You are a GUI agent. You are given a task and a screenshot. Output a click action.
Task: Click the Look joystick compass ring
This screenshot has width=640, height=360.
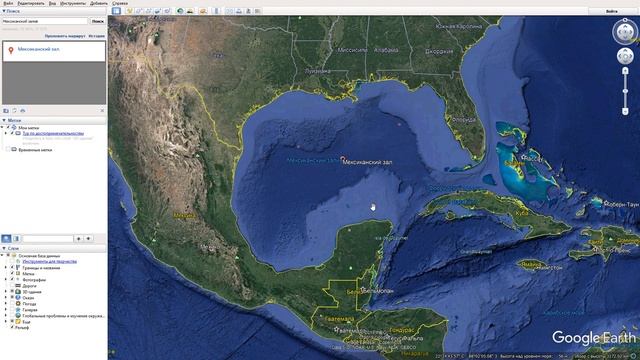coord(625,31)
